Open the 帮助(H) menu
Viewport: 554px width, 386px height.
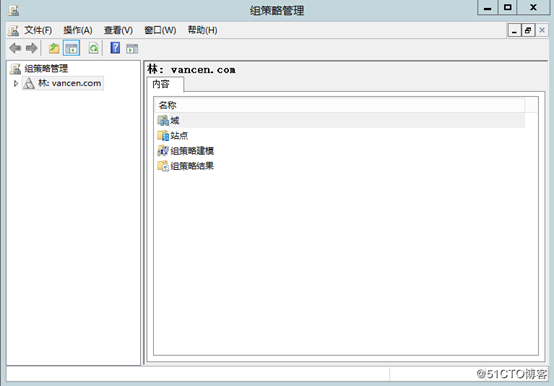click(x=202, y=30)
